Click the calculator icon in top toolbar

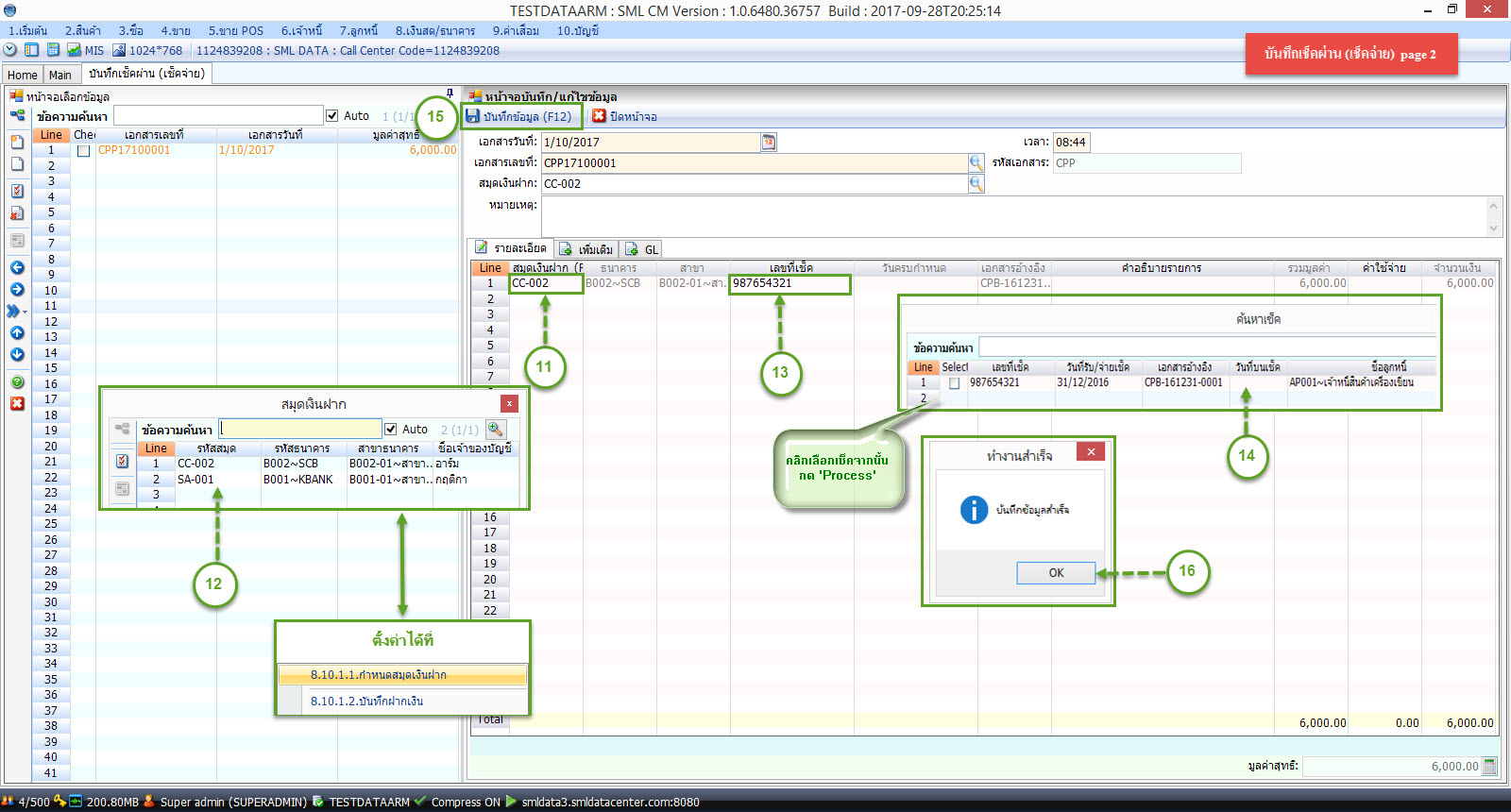pyautogui.click(x=54, y=50)
